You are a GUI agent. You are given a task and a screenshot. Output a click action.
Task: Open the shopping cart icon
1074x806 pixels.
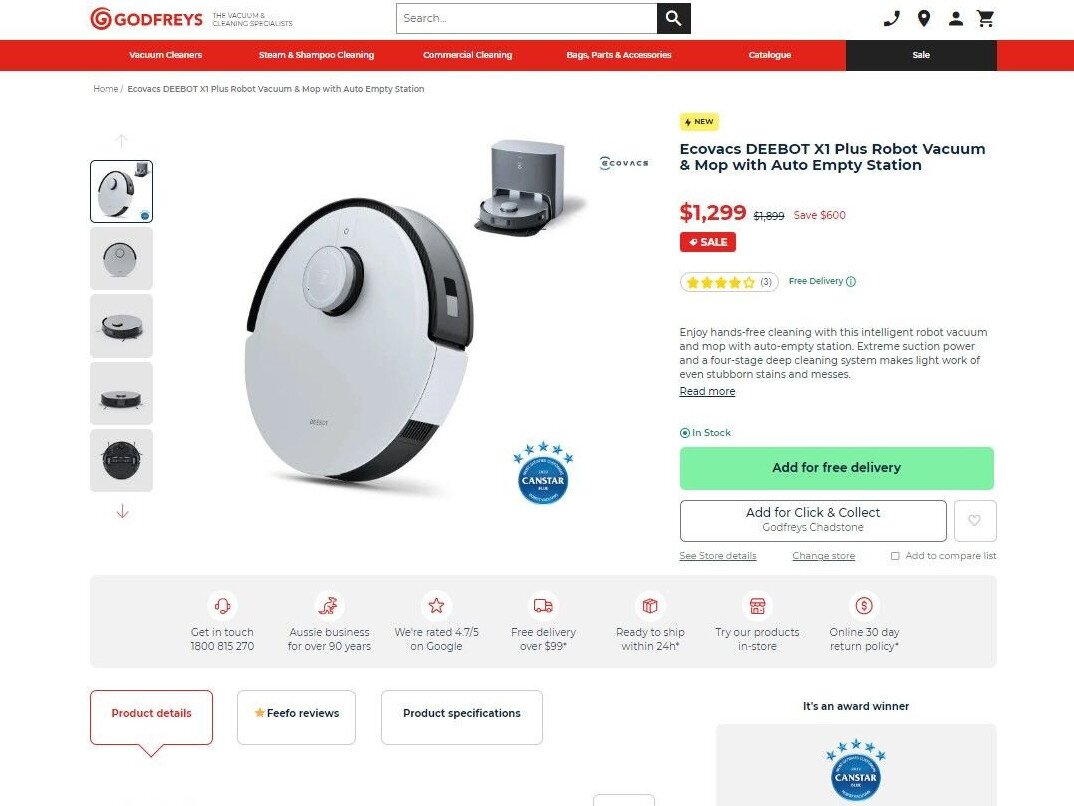(986, 18)
